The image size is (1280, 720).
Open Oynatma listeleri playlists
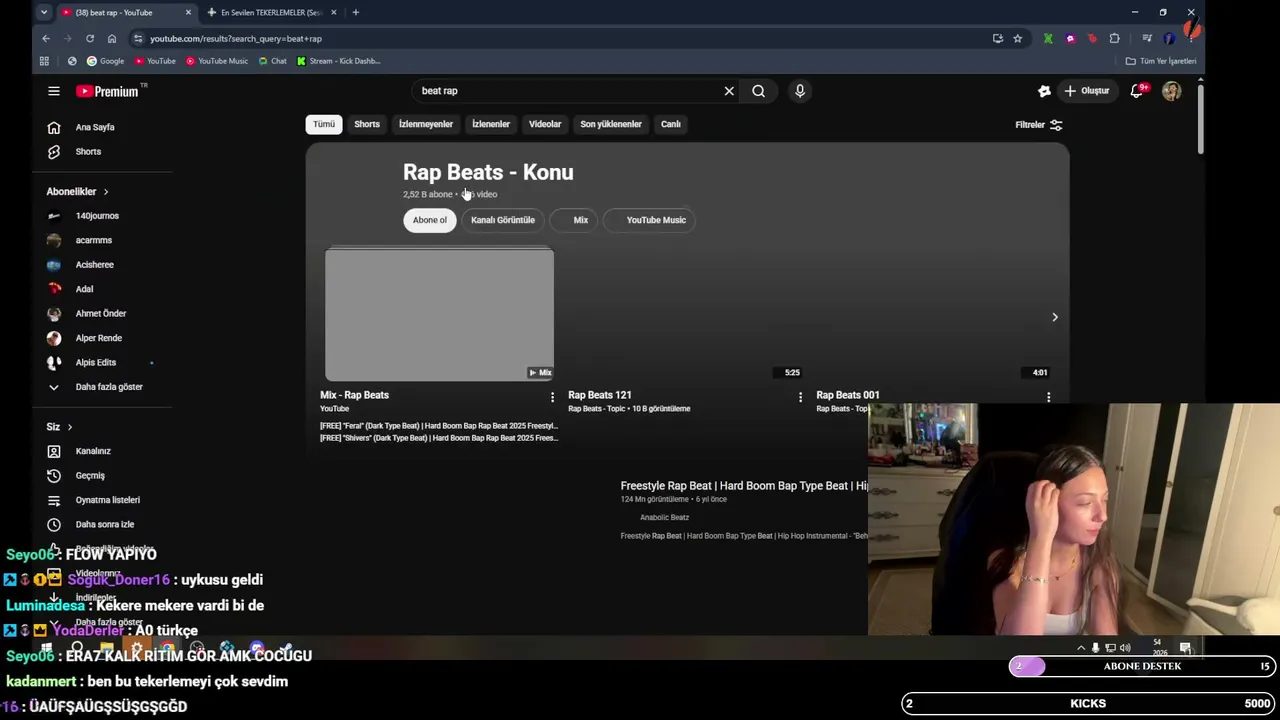(107, 500)
